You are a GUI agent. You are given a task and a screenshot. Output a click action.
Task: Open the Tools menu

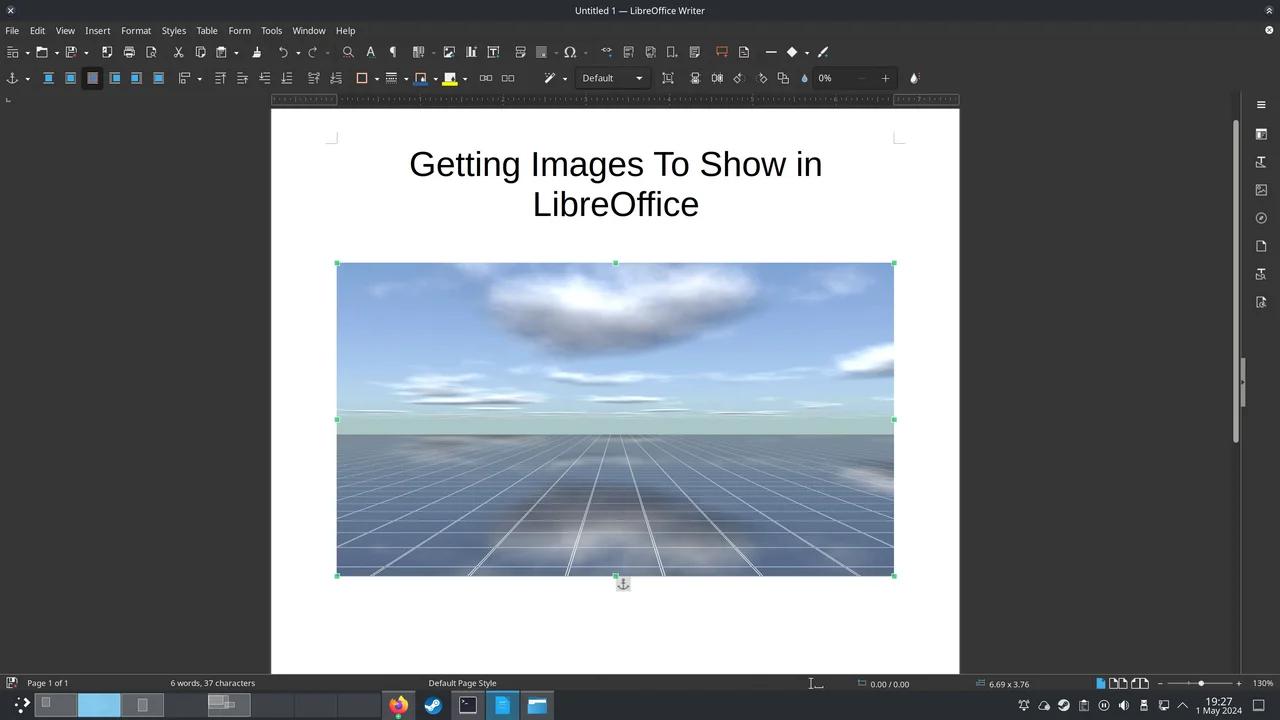pyautogui.click(x=271, y=30)
